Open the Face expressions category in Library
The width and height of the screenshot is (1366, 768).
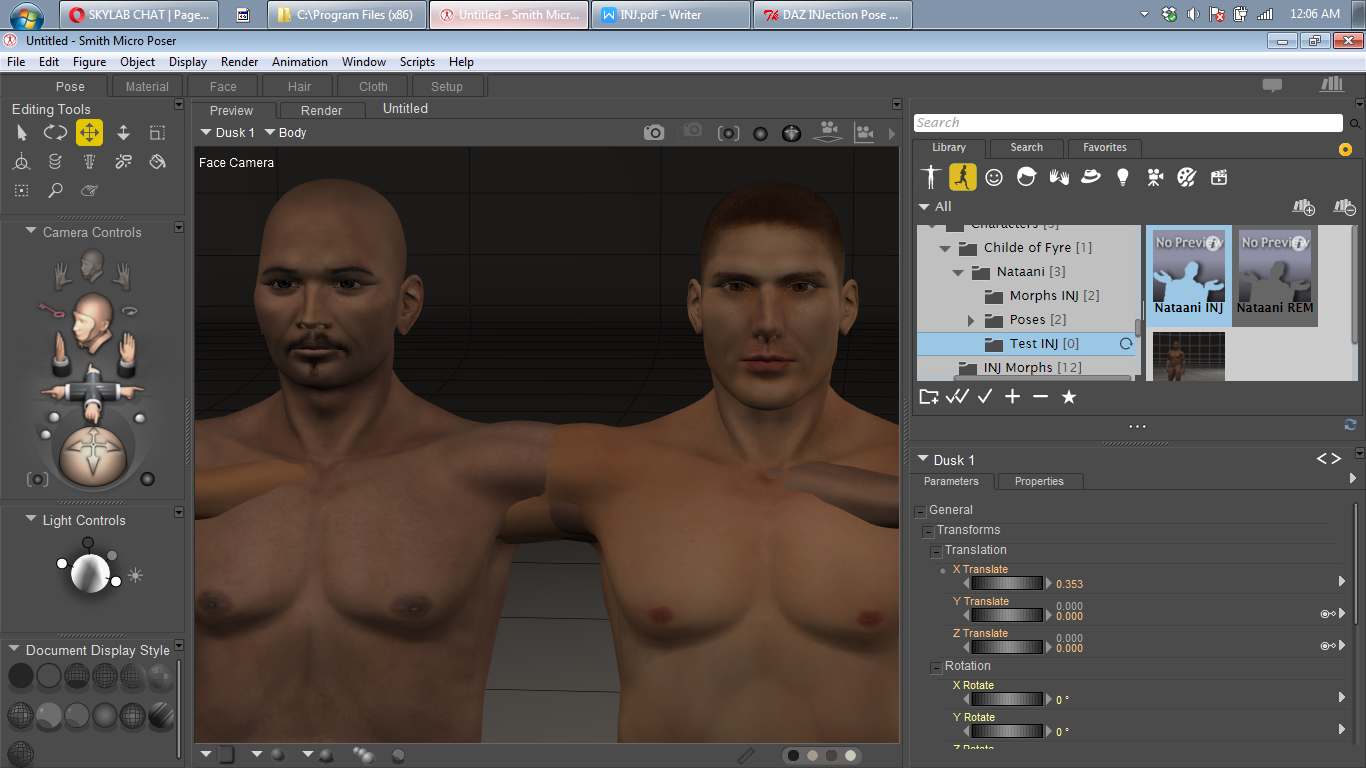pyautogui.click(x=994, y=177)
